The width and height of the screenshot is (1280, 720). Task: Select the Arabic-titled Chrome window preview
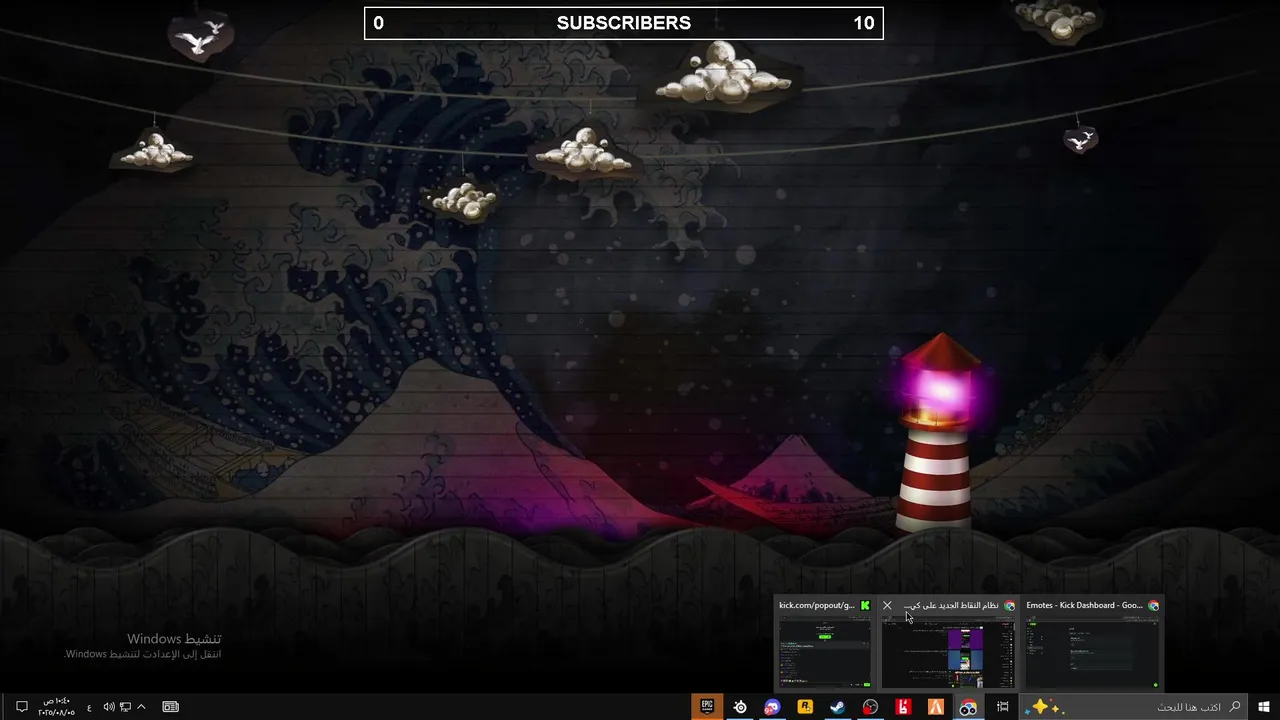[948, 645]
